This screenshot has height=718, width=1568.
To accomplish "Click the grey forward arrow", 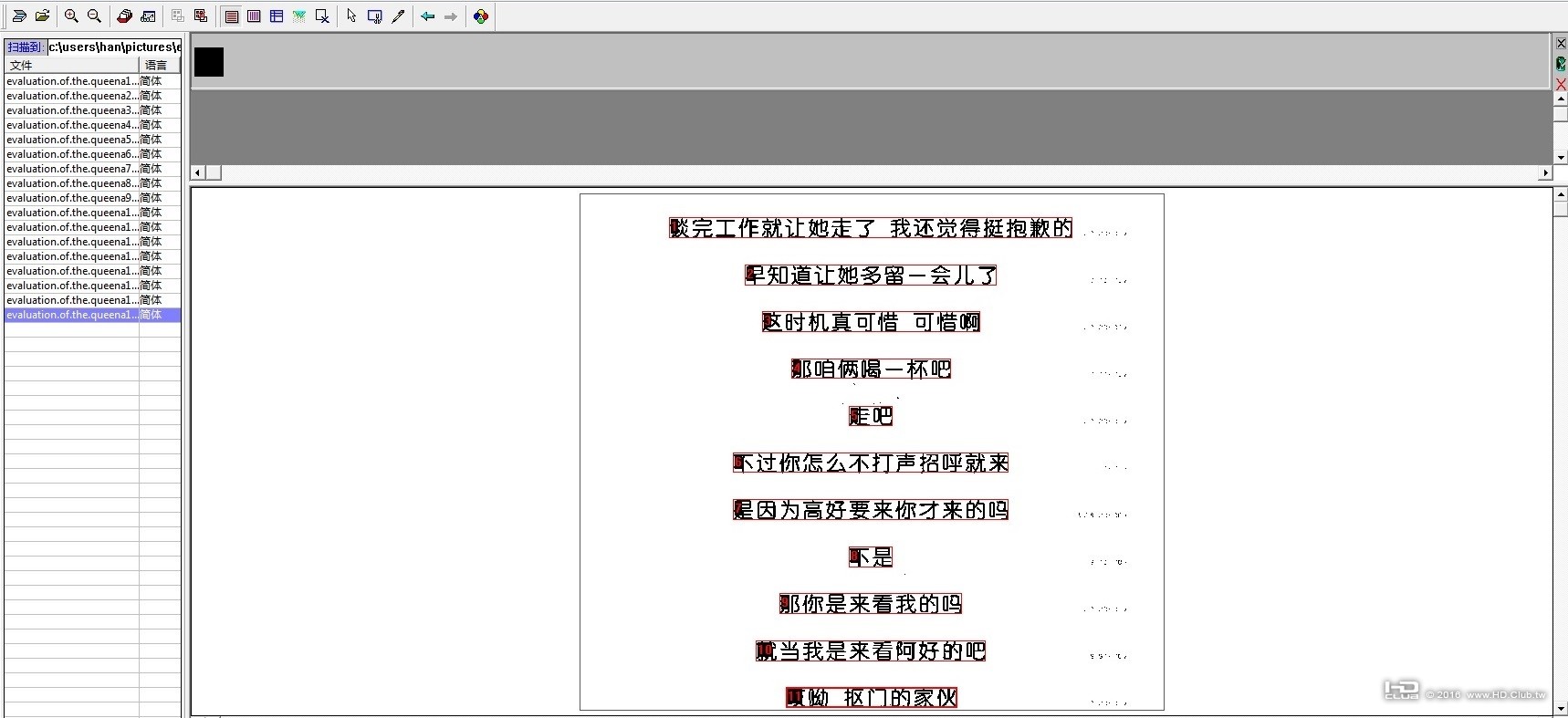I will [451, 16].
